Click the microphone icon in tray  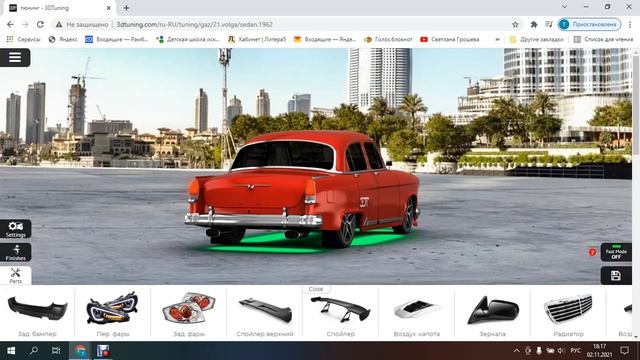pyautogui.click(x=539, y=351)
